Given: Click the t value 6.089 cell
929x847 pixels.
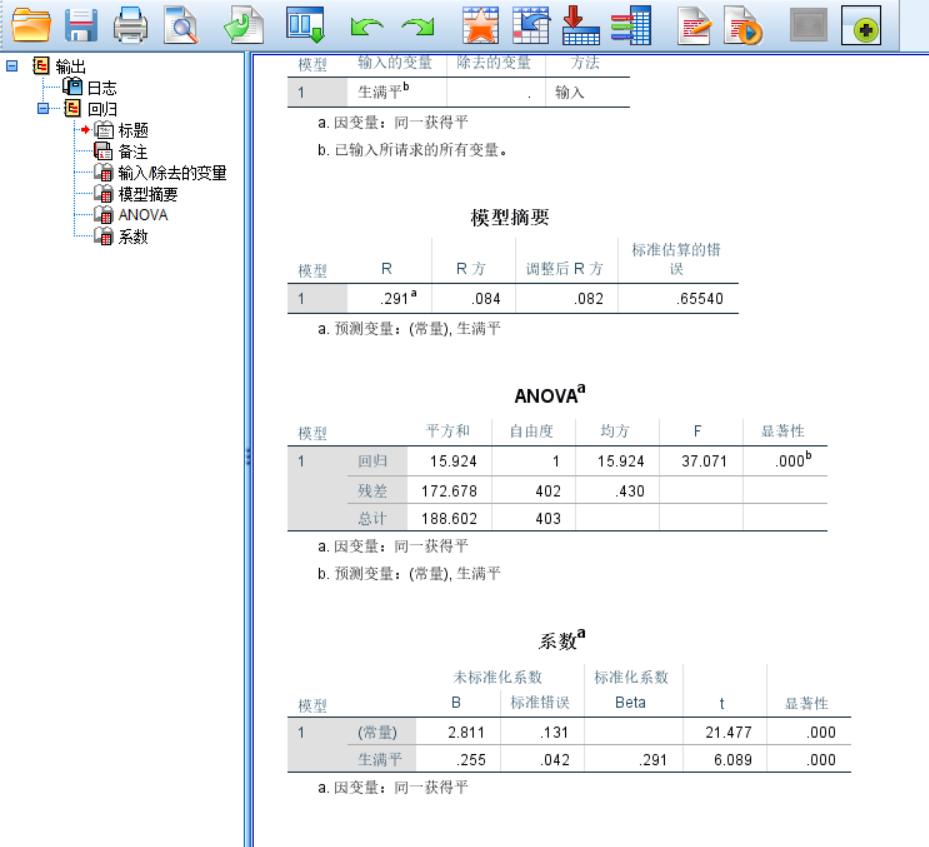Looking at the screenshot, I should click(733, 760).
